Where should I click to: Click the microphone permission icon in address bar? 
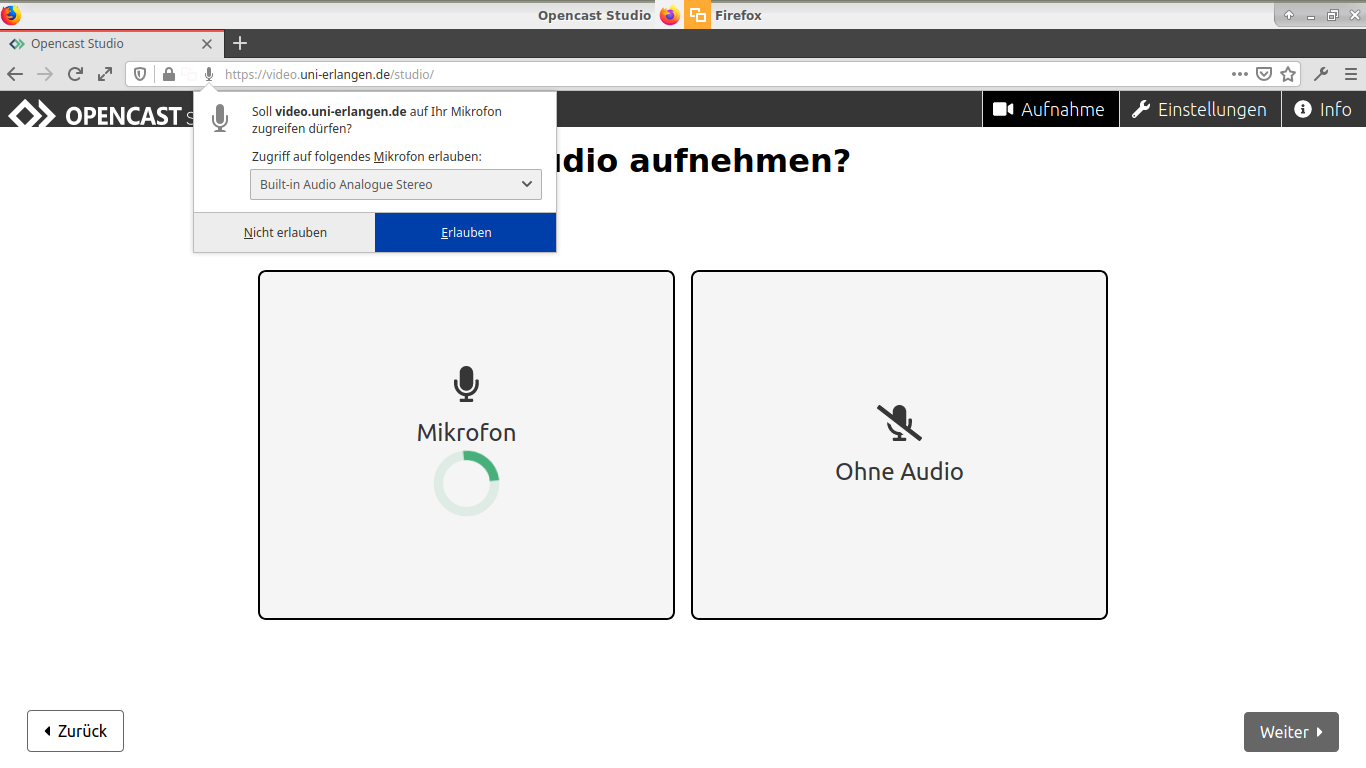click(209, 74)
